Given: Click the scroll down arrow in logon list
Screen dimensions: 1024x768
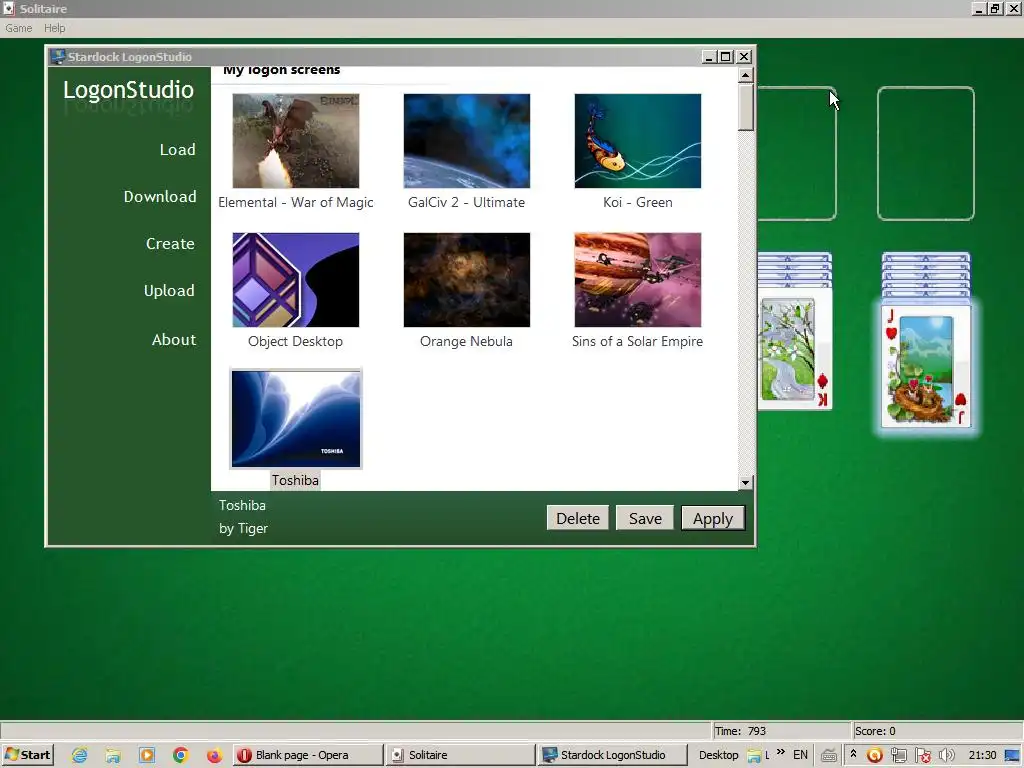Looking at the screenshot, I should [x=745, y=483].
